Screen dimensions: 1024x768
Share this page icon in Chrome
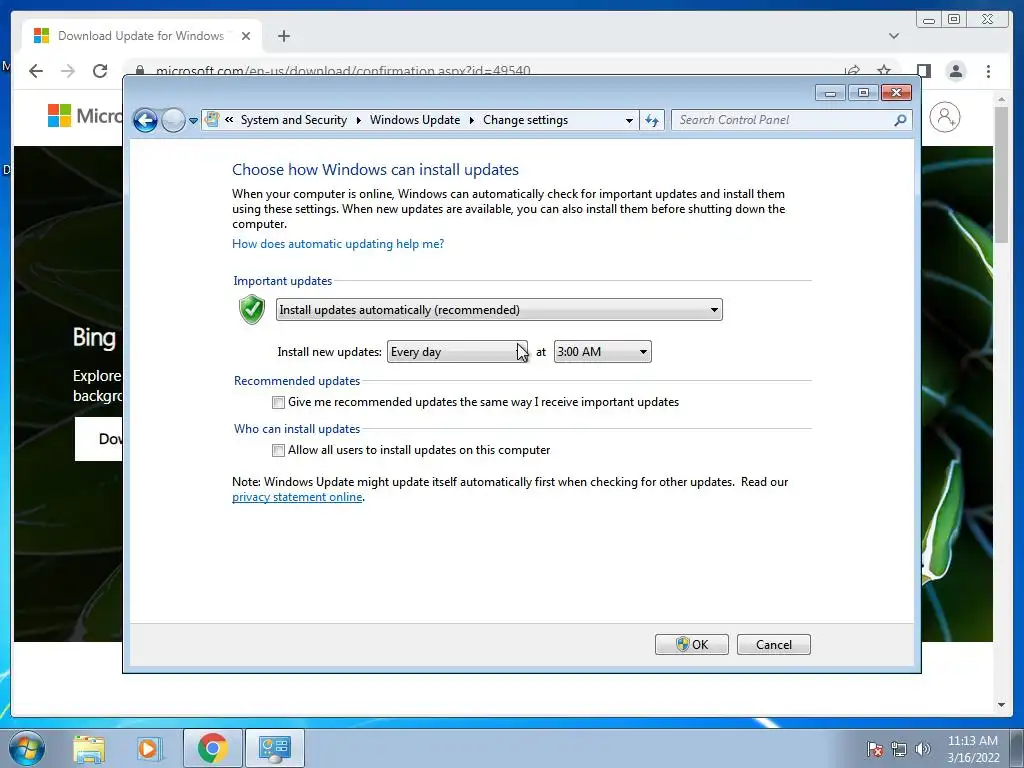(852, 71)
